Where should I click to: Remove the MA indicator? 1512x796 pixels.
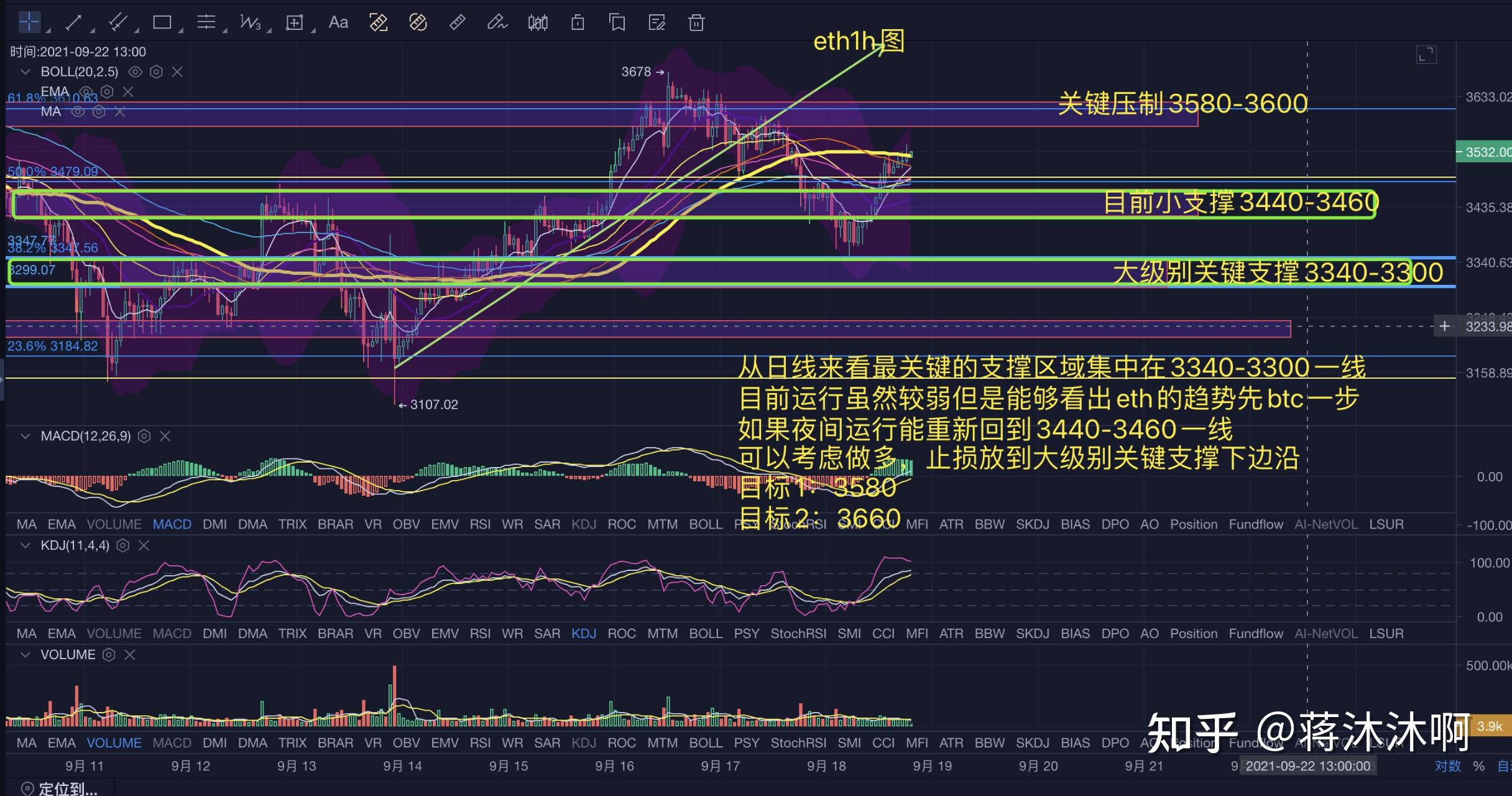pos(120,112)
